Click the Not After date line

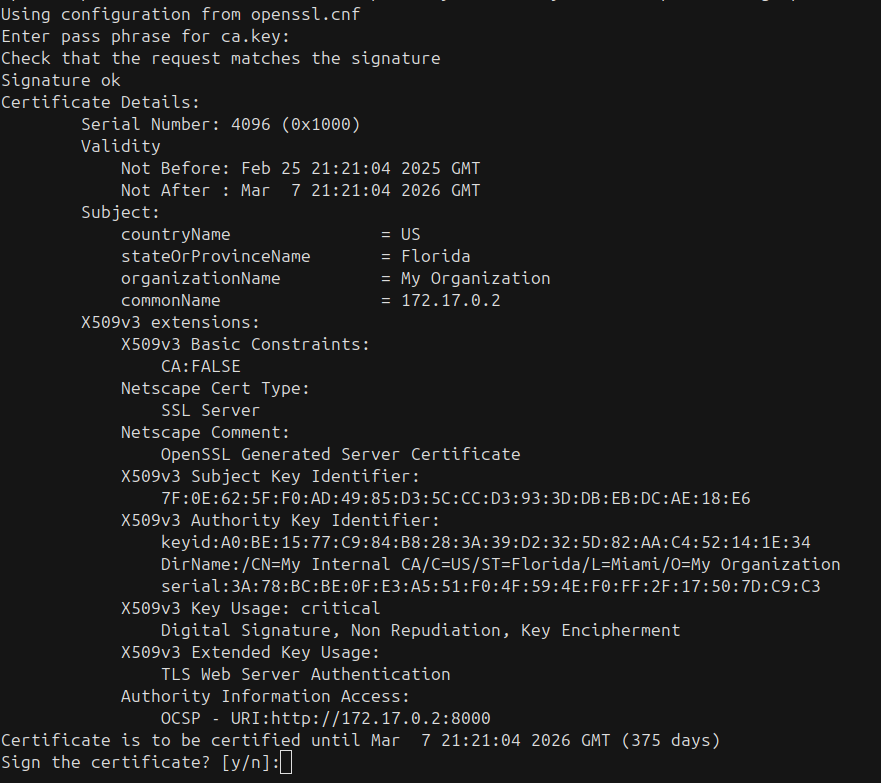pyautogui.click(x=300, y=190)
